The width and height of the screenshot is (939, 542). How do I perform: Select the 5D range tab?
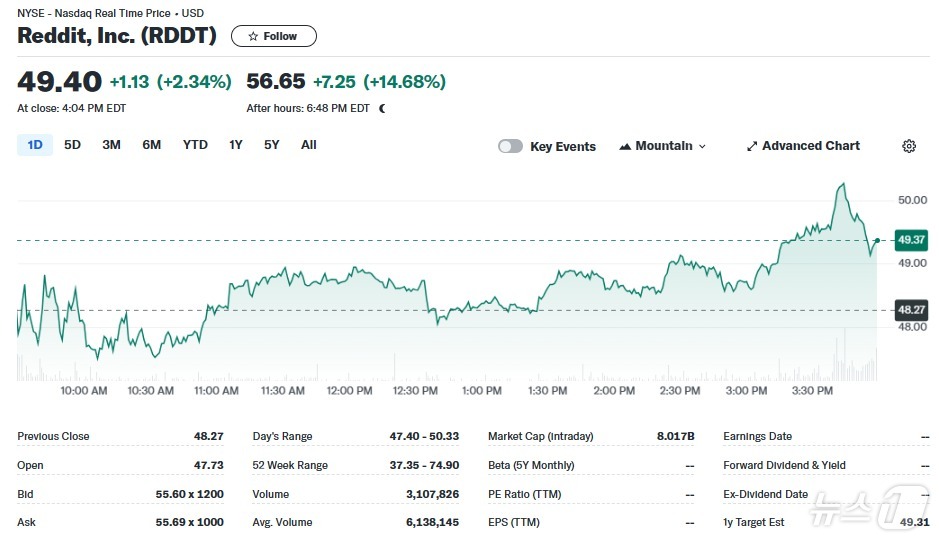click(72, 145)
